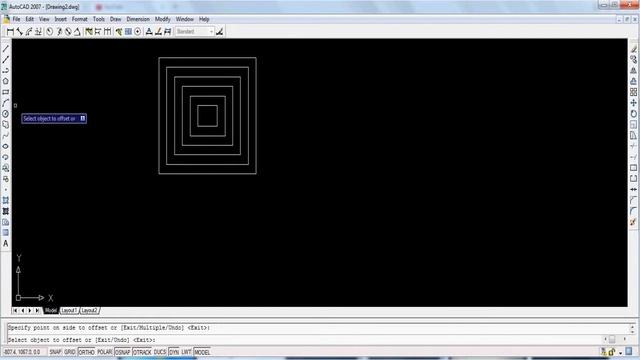Click the Move tool
Viewport: 640px width, 360px height.
tap(633, 103)
